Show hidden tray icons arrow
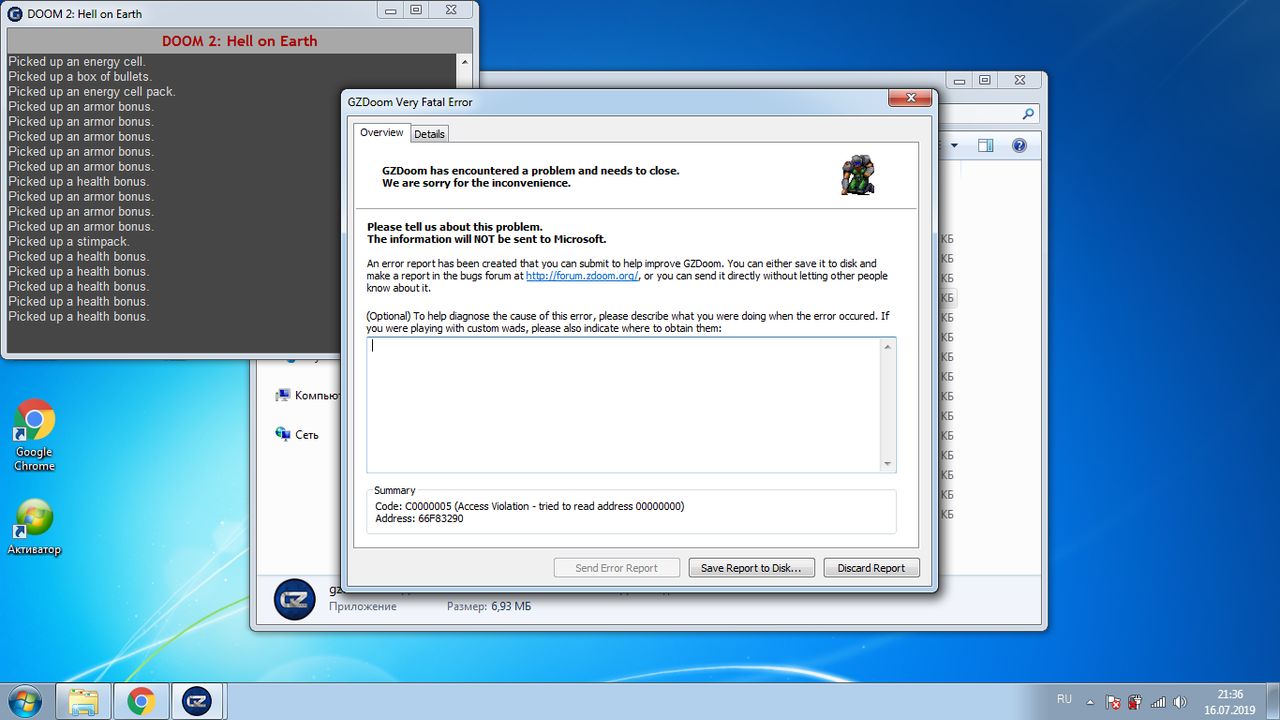Image resolution: width=1280 pixels, height=720 pixels. tap(1092, 701)
